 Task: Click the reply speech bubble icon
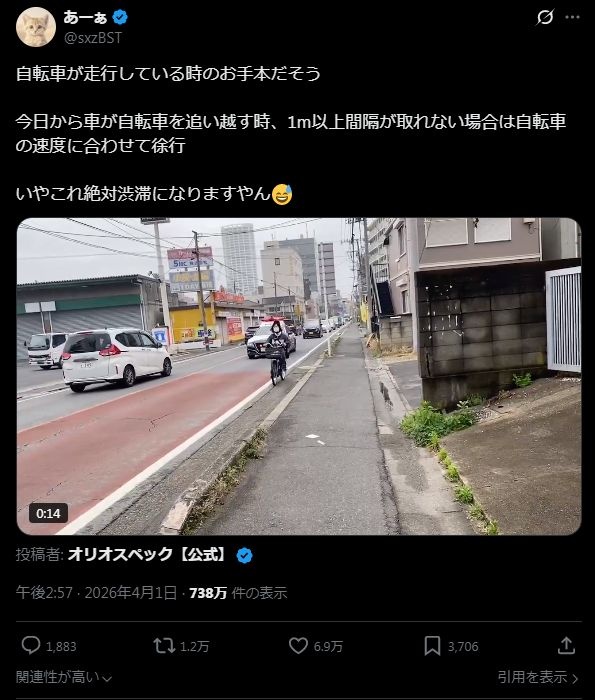tap(31, 646)
